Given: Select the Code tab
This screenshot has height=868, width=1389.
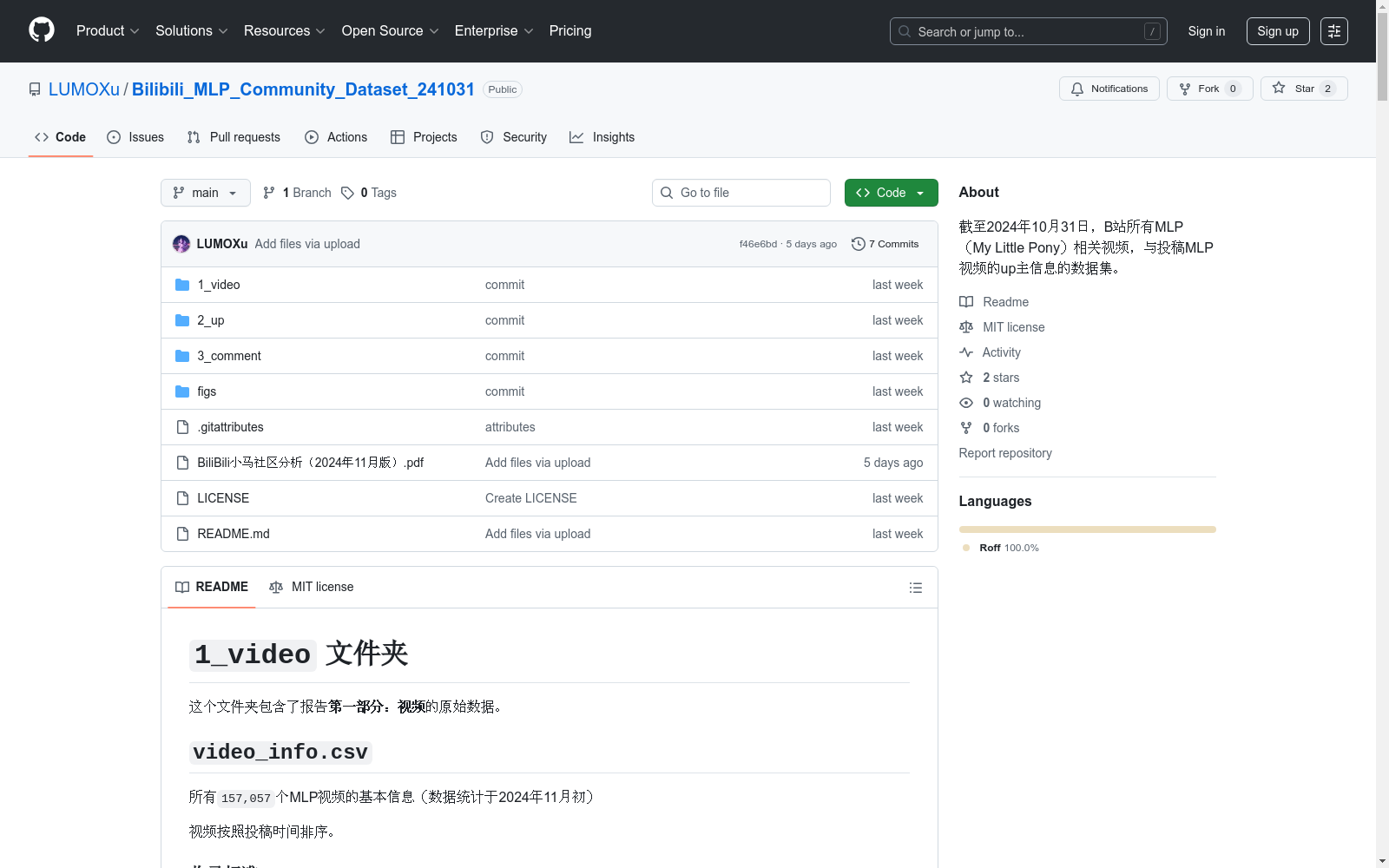Looking at the screenshot, I should coord(60,137).
